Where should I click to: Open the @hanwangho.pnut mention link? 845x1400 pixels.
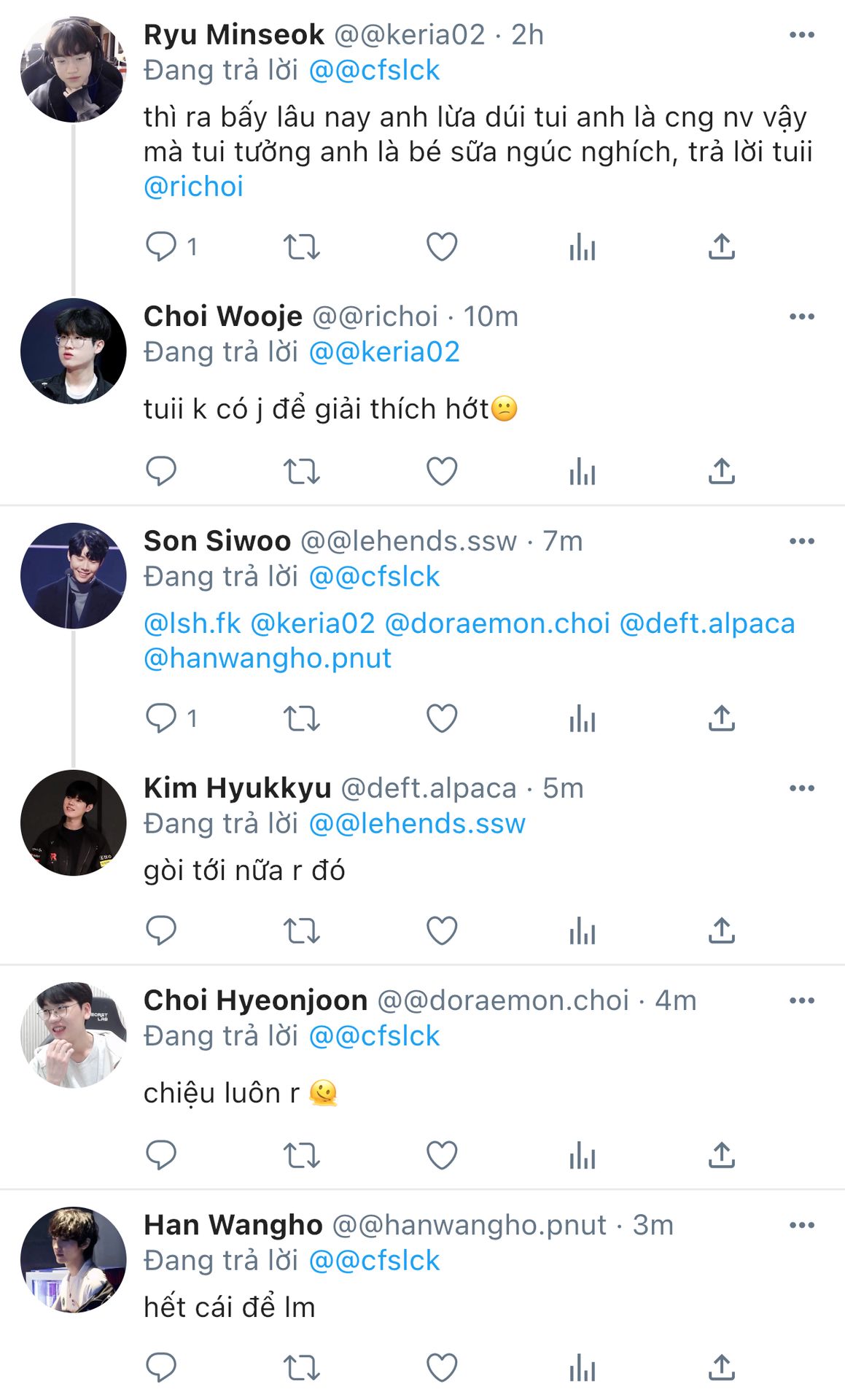point(268,658)
